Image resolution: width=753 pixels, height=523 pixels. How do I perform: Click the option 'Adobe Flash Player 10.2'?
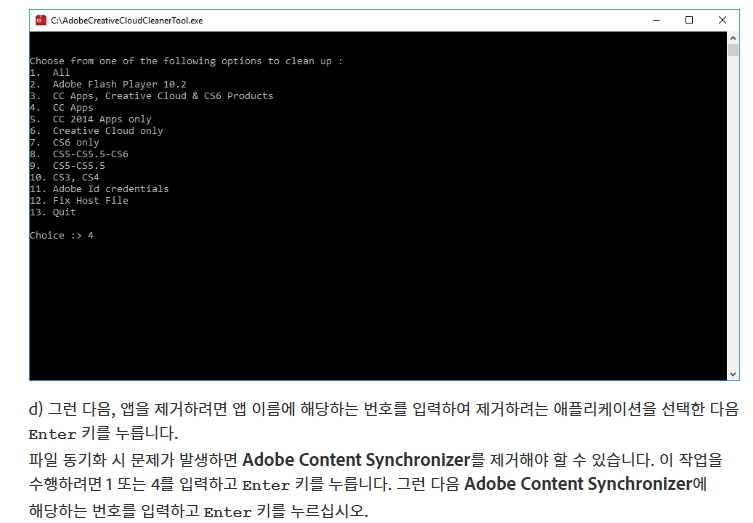(120, 85)
